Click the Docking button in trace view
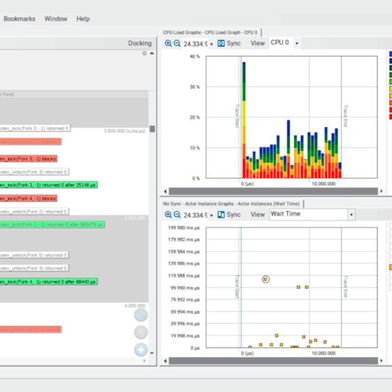Screen dimensions: 392x392 (x=140, y=43)
